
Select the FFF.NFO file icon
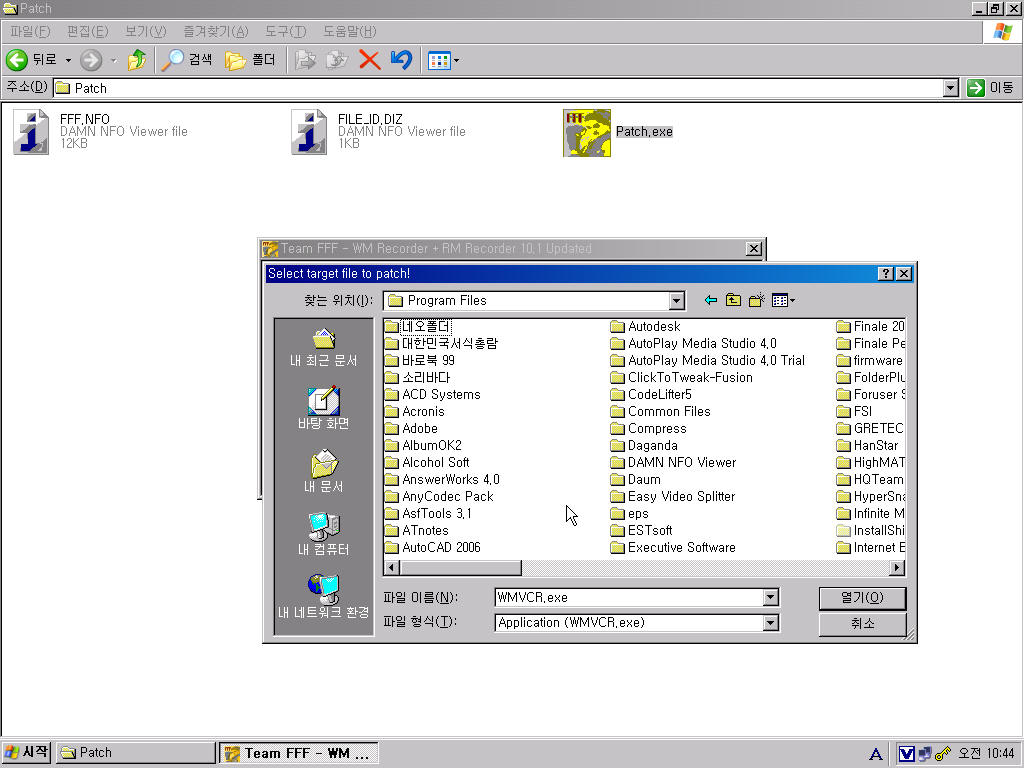[x=31, y=132]
